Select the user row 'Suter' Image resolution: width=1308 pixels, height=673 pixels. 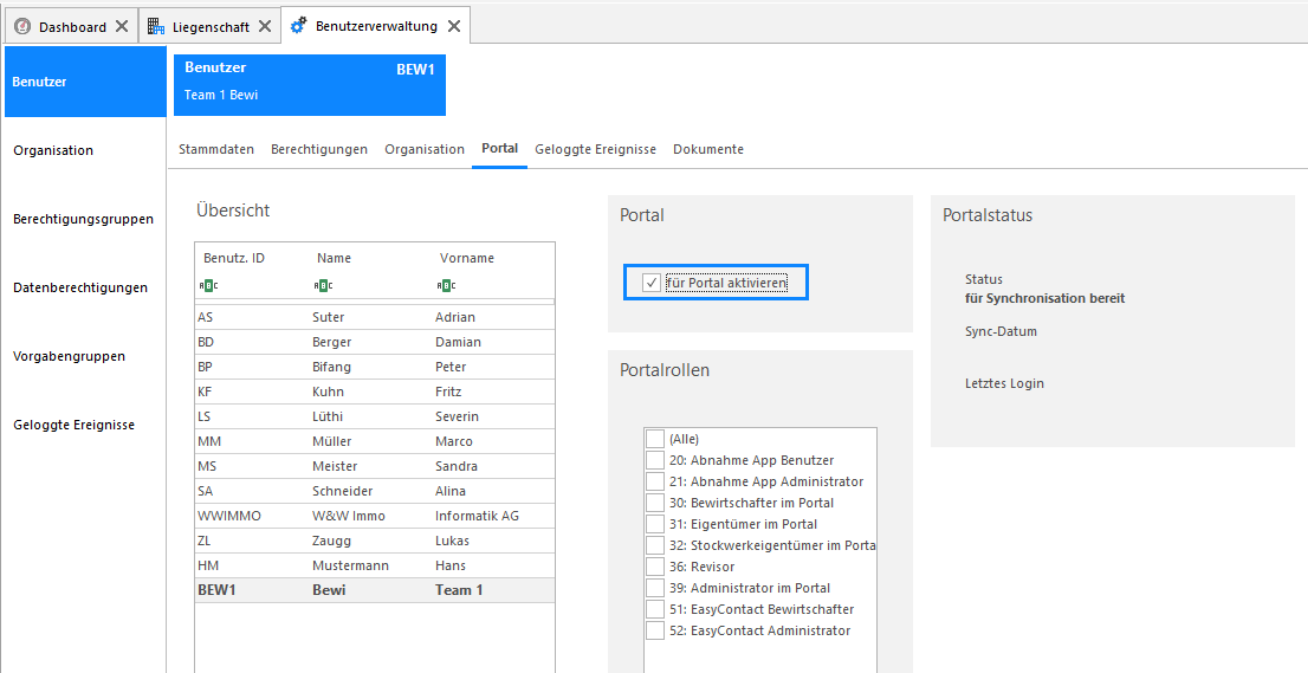tap(375, 317)
